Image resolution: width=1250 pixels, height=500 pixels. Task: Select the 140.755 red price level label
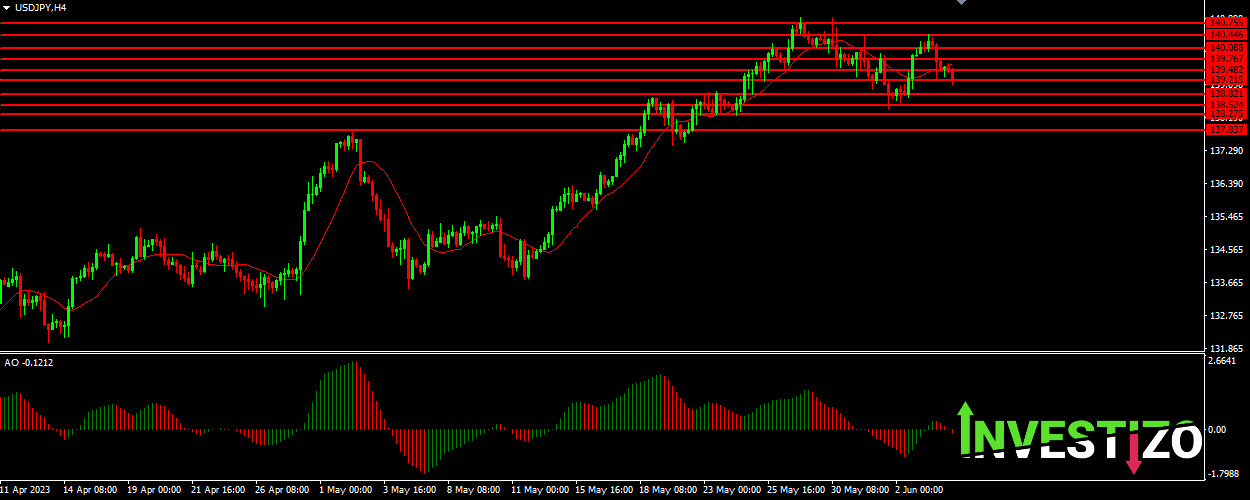(1226, 22)
